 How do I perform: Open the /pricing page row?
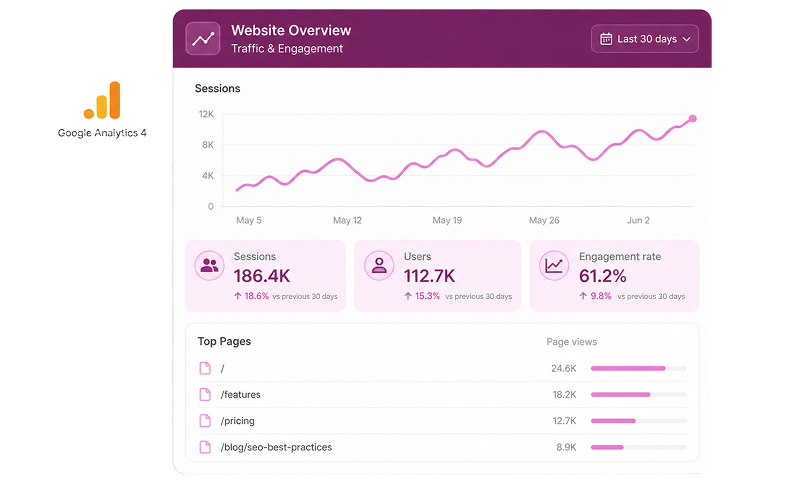point(442,421)
